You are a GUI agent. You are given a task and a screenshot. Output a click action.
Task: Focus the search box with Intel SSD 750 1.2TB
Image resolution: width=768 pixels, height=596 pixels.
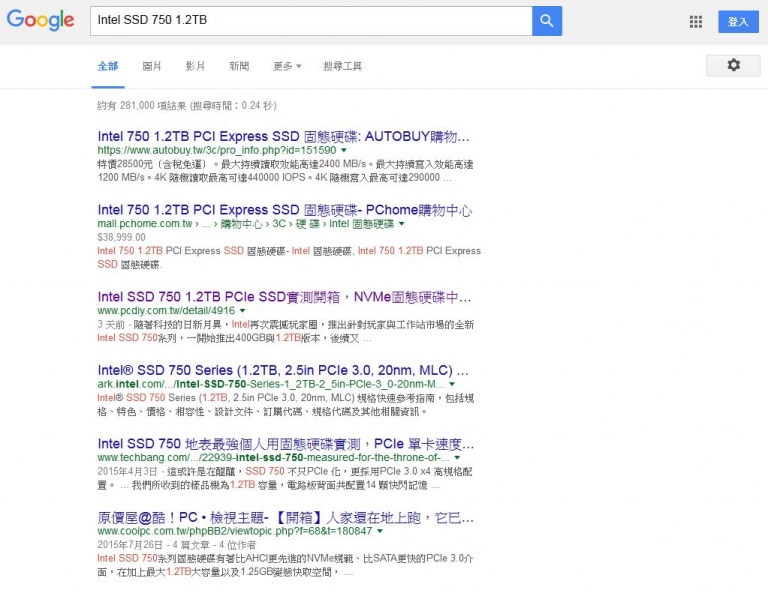(x=311, y=21)
